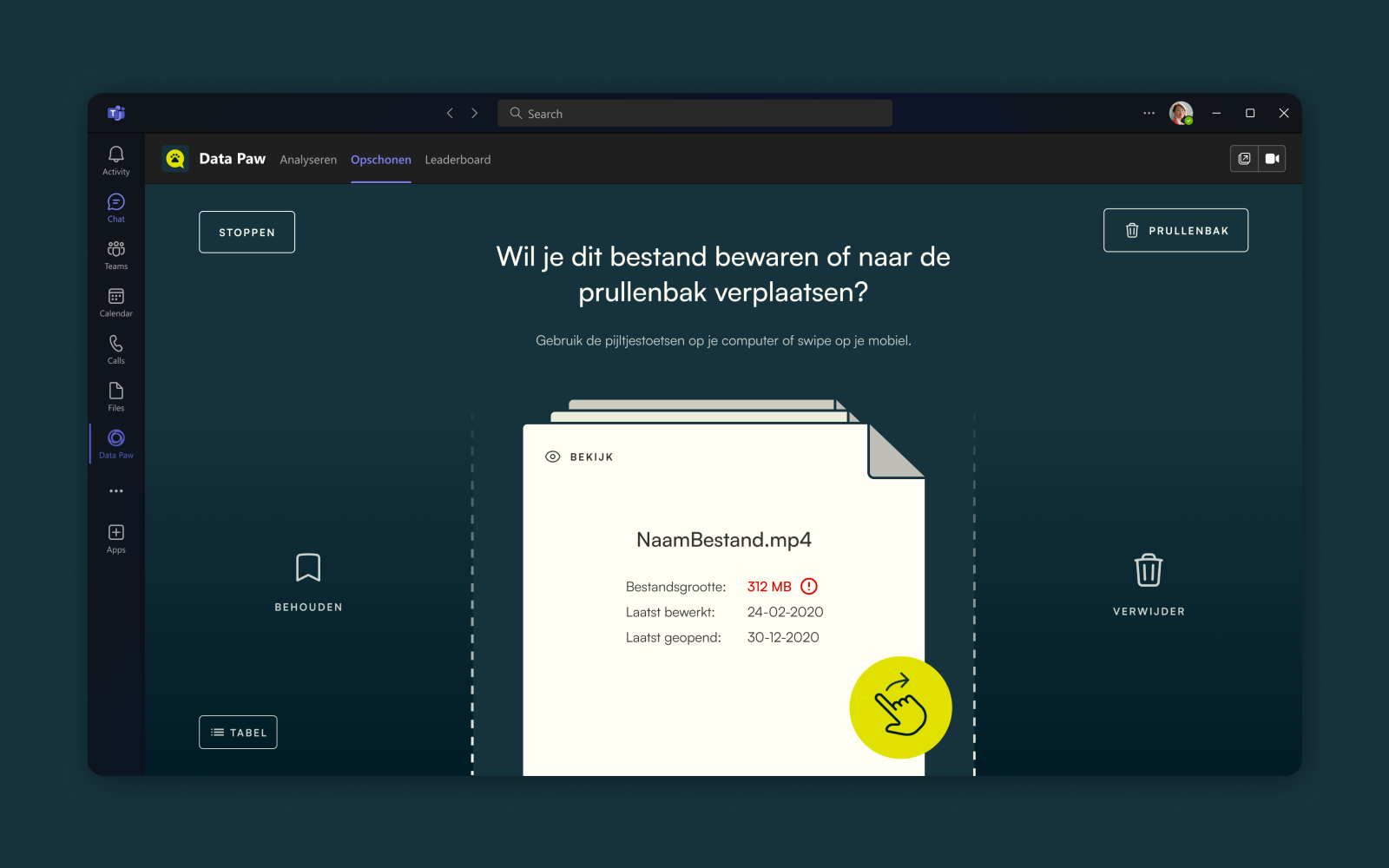Open the Prullenbak
The height and width of the screenshot is (868, 1389).
[x=1175, y=230]
